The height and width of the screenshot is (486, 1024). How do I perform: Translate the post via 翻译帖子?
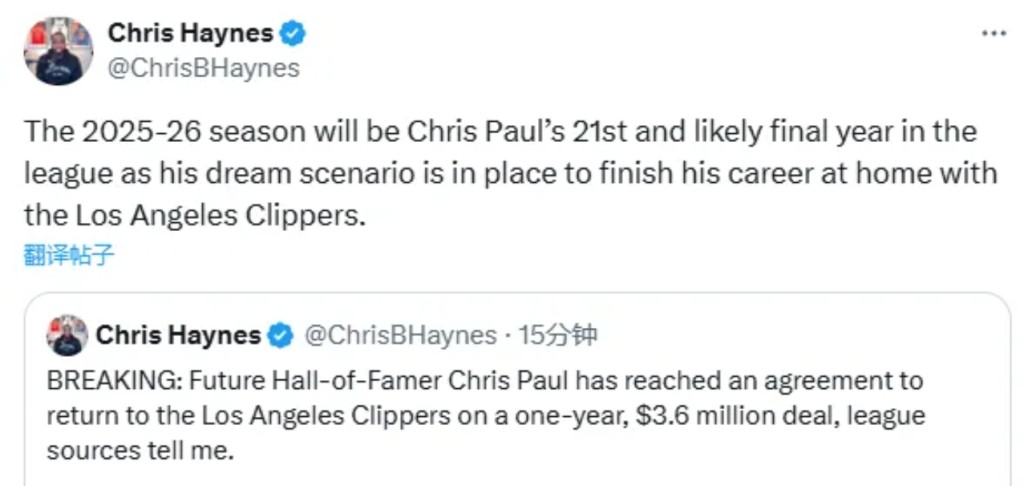(69, 256)
